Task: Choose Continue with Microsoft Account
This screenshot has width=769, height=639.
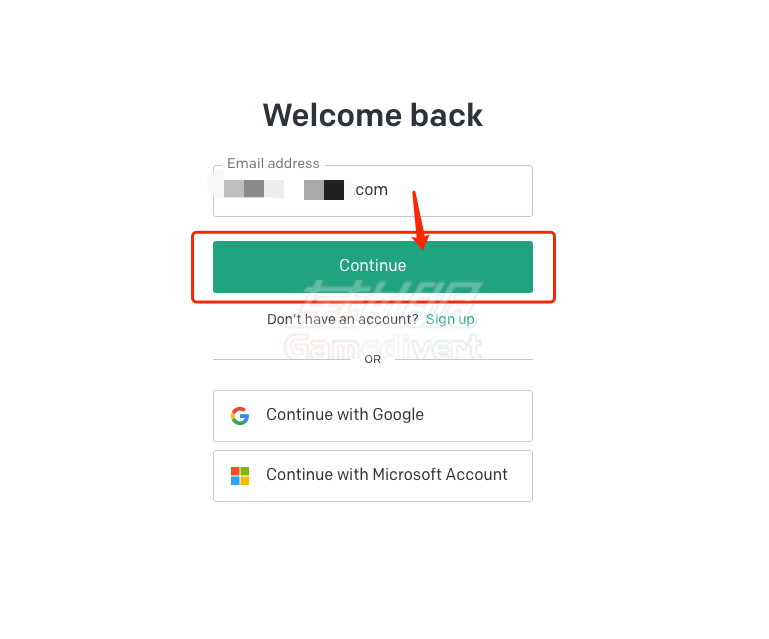Action: tap(373, 476)
